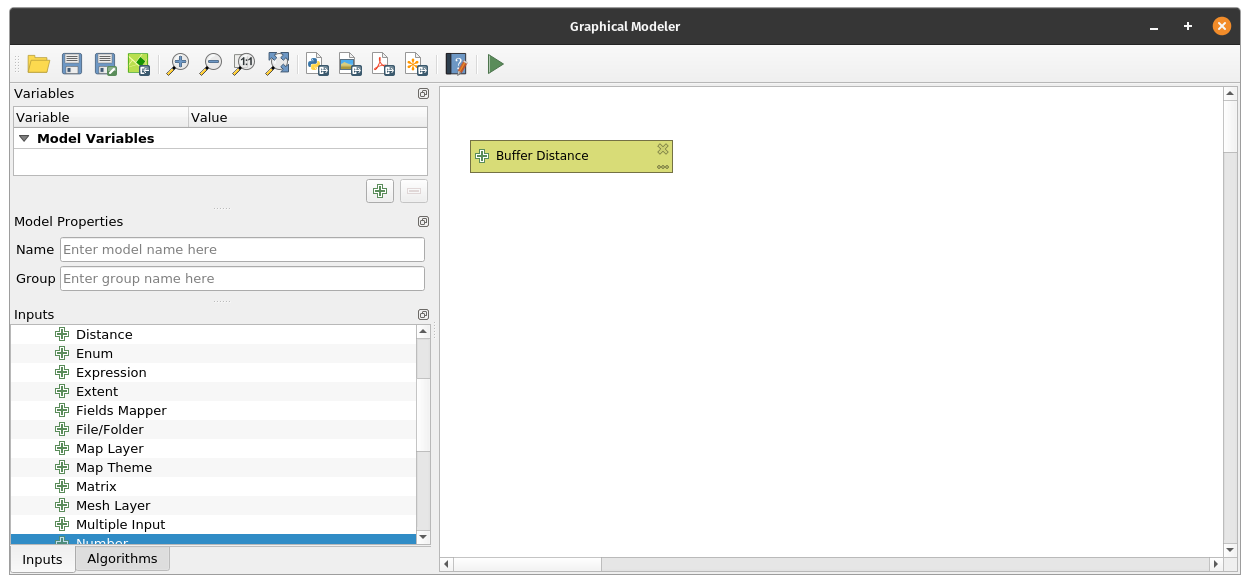
Task: Open the Edit model help icon
Action: [456, 65]
